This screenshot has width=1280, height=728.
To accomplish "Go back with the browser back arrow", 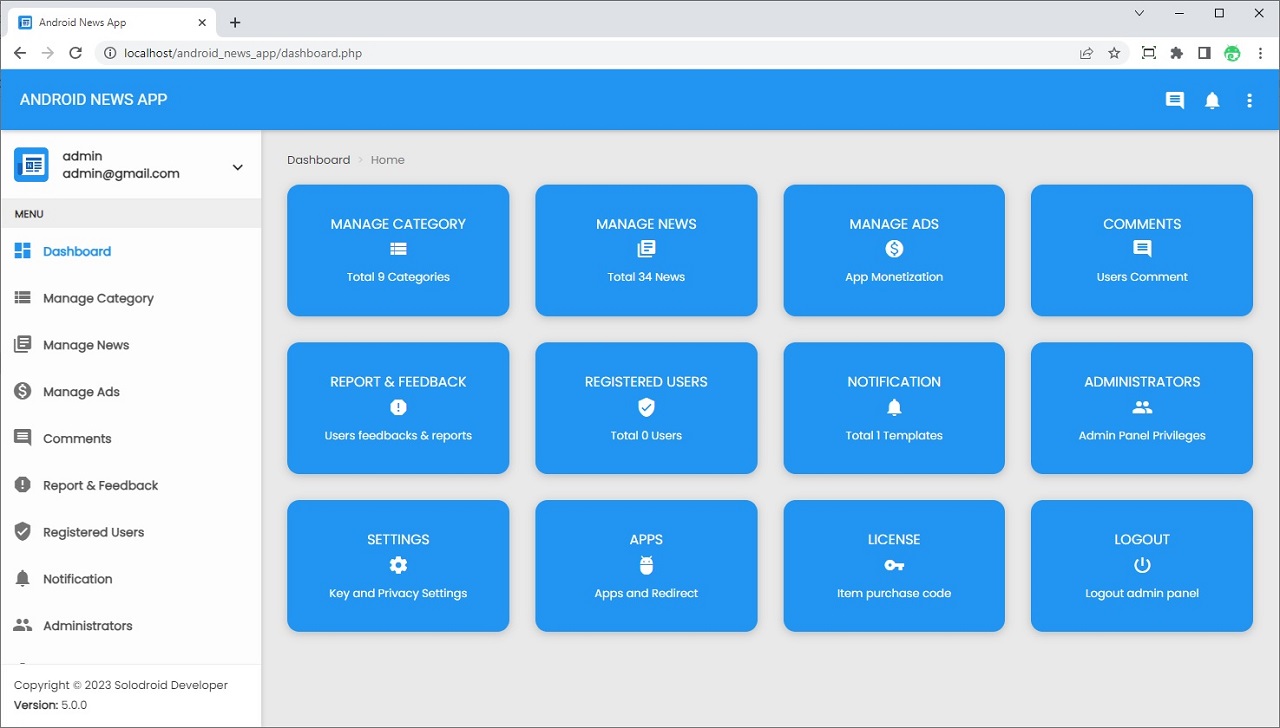I will (20, 53).
